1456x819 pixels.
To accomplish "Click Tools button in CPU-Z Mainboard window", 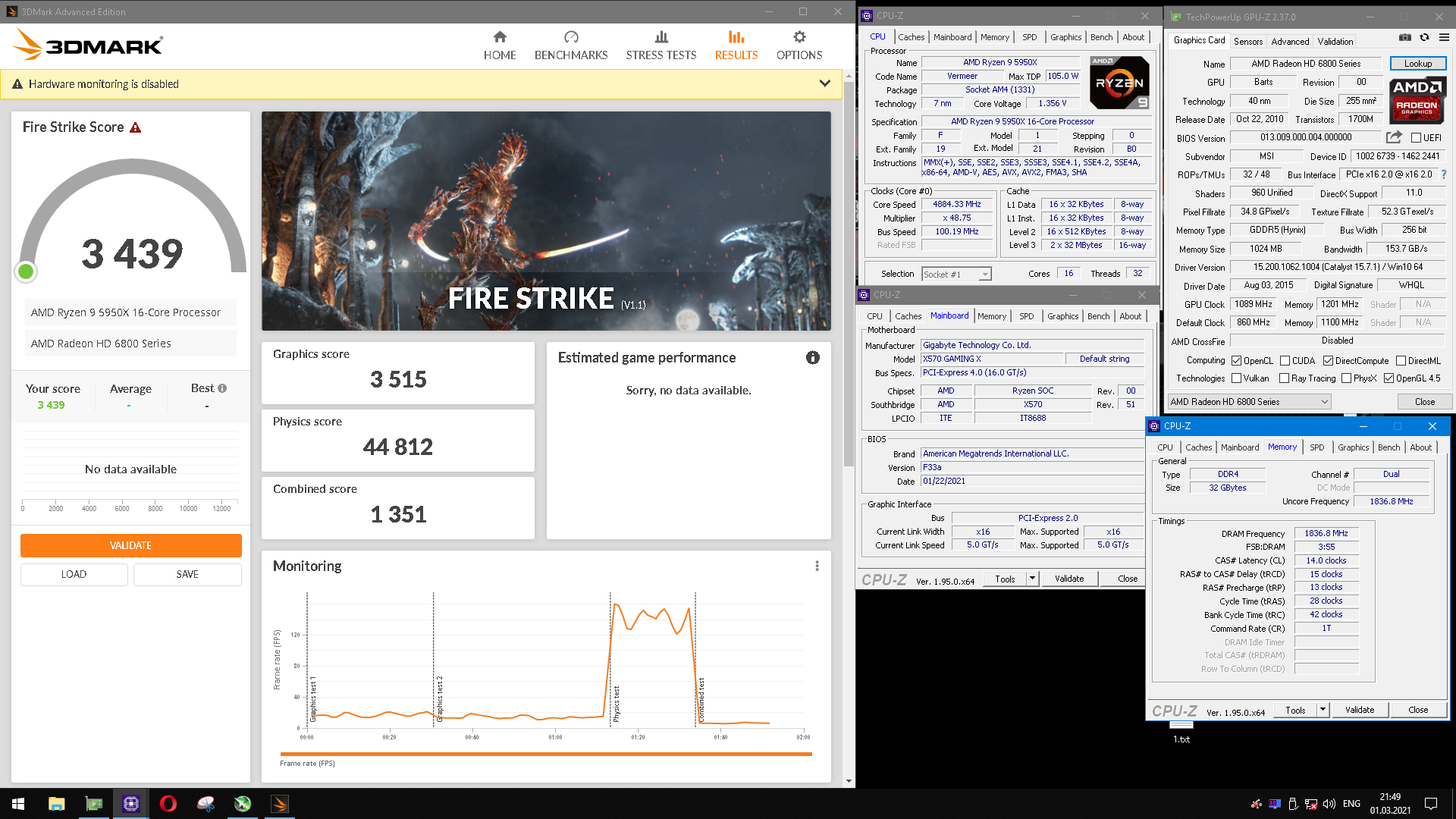I will 1005,579.
